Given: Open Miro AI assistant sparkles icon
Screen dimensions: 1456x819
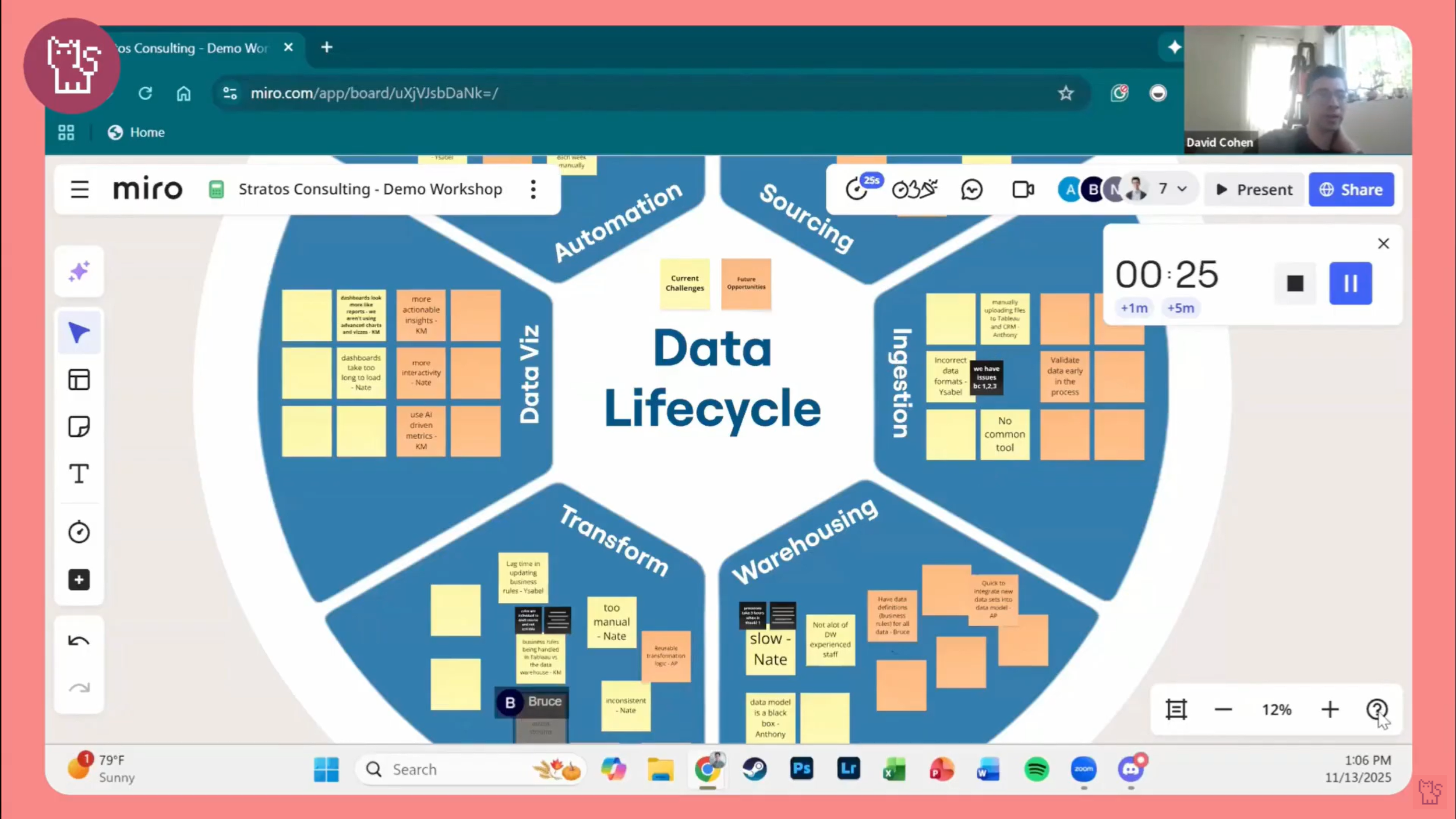Looking at the screenshot, I should point(79,271).
